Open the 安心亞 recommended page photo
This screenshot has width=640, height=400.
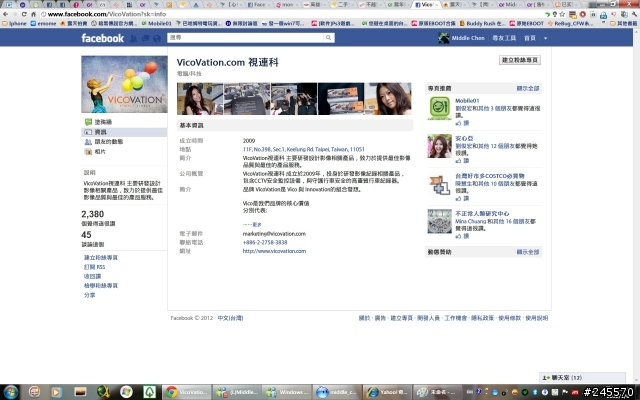point(440,146)
